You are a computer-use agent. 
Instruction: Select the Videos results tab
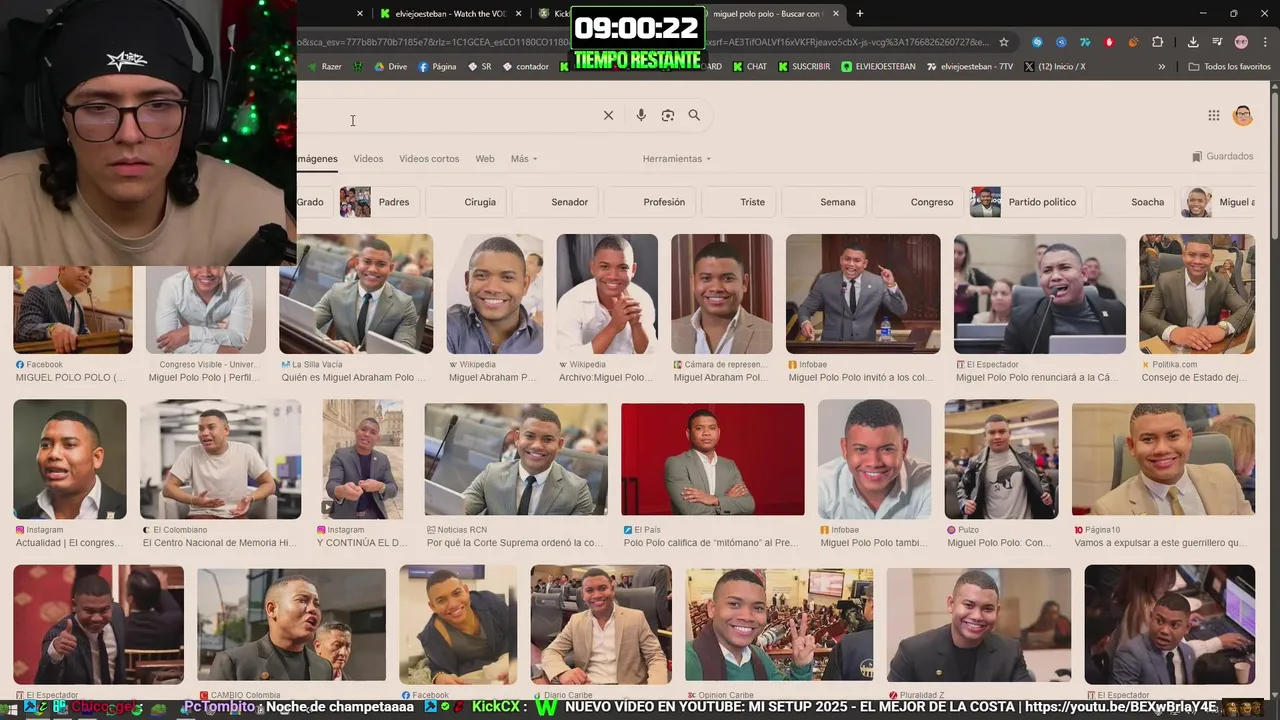[368, 159]
